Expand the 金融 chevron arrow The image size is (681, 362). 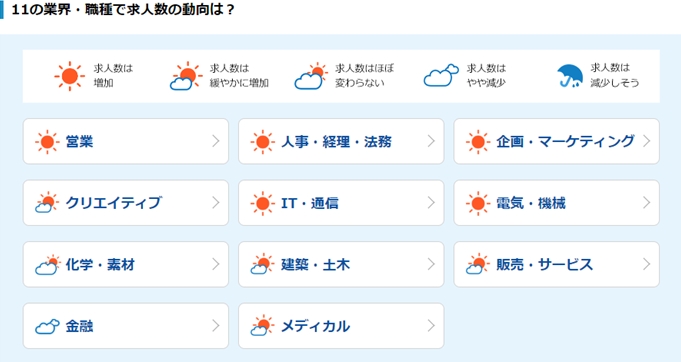click(x=216, y=326)
